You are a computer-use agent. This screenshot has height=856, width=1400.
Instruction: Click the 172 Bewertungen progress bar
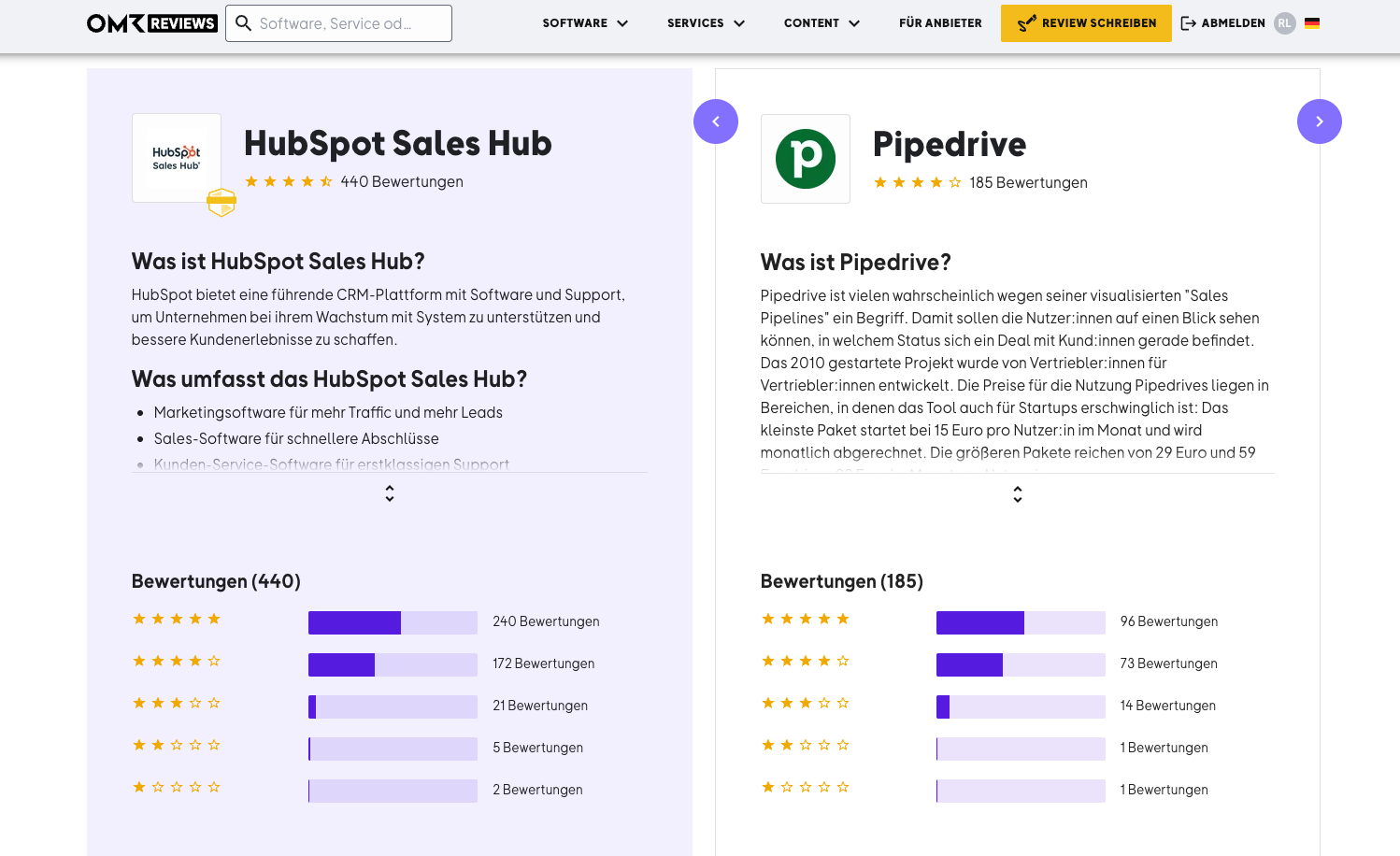393,664
